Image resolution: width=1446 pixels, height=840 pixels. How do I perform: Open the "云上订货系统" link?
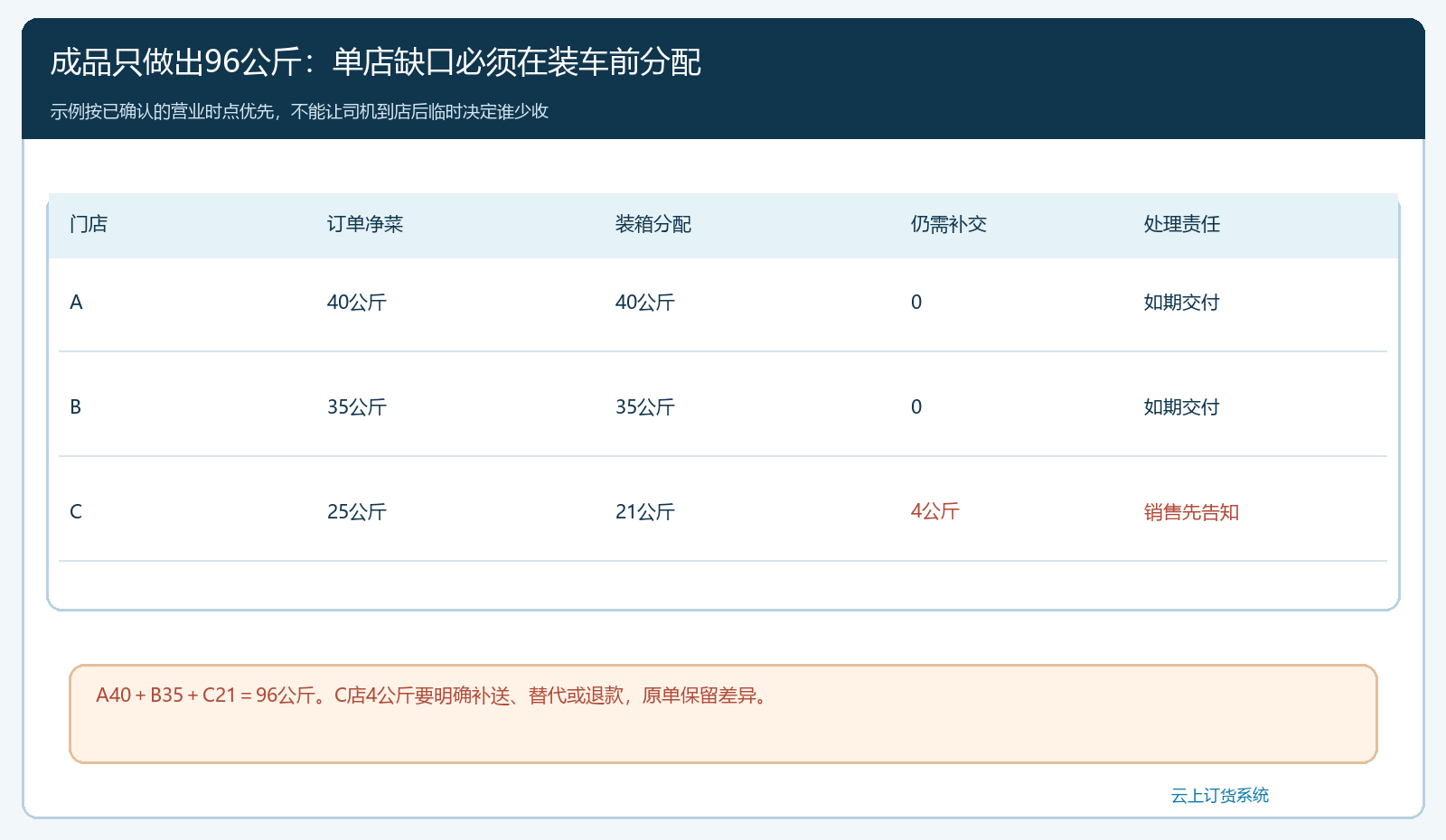(x=1220, y=795)
